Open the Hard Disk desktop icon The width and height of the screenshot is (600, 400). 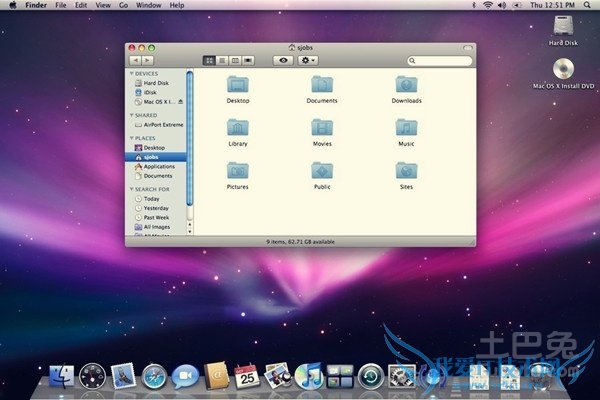(x=563, y=26)
